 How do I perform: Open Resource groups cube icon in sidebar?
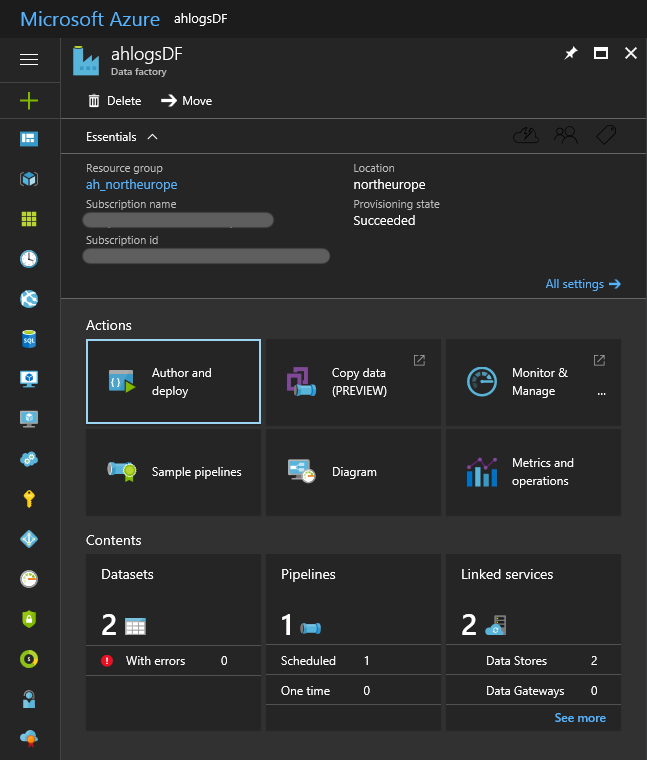tap(29, 179)
